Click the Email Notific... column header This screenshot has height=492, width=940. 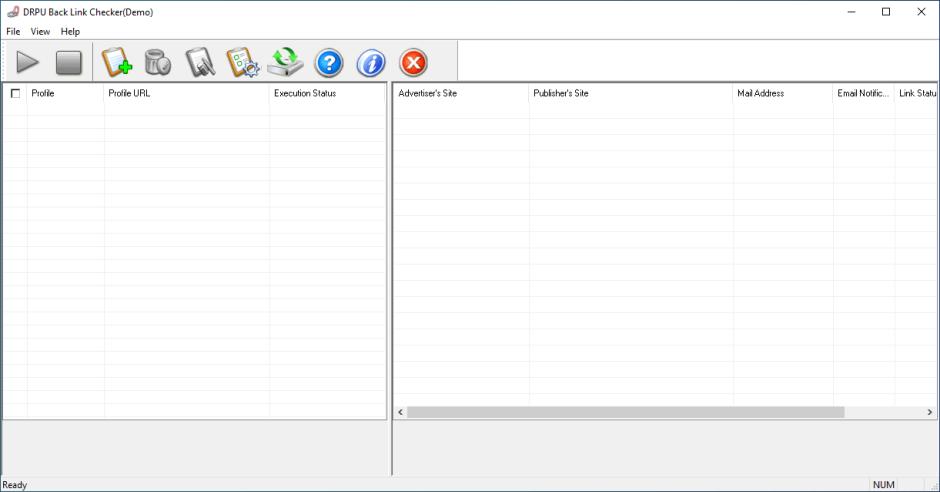(863, 93)
